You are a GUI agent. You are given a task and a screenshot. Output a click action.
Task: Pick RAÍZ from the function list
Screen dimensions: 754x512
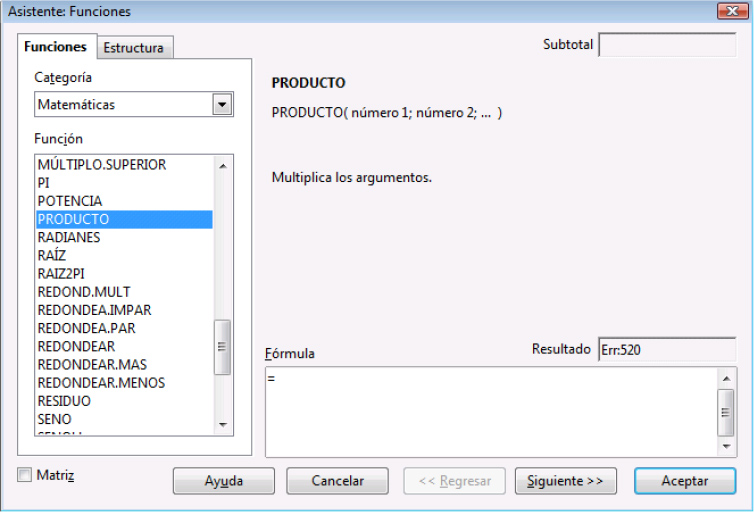[52, 256]
